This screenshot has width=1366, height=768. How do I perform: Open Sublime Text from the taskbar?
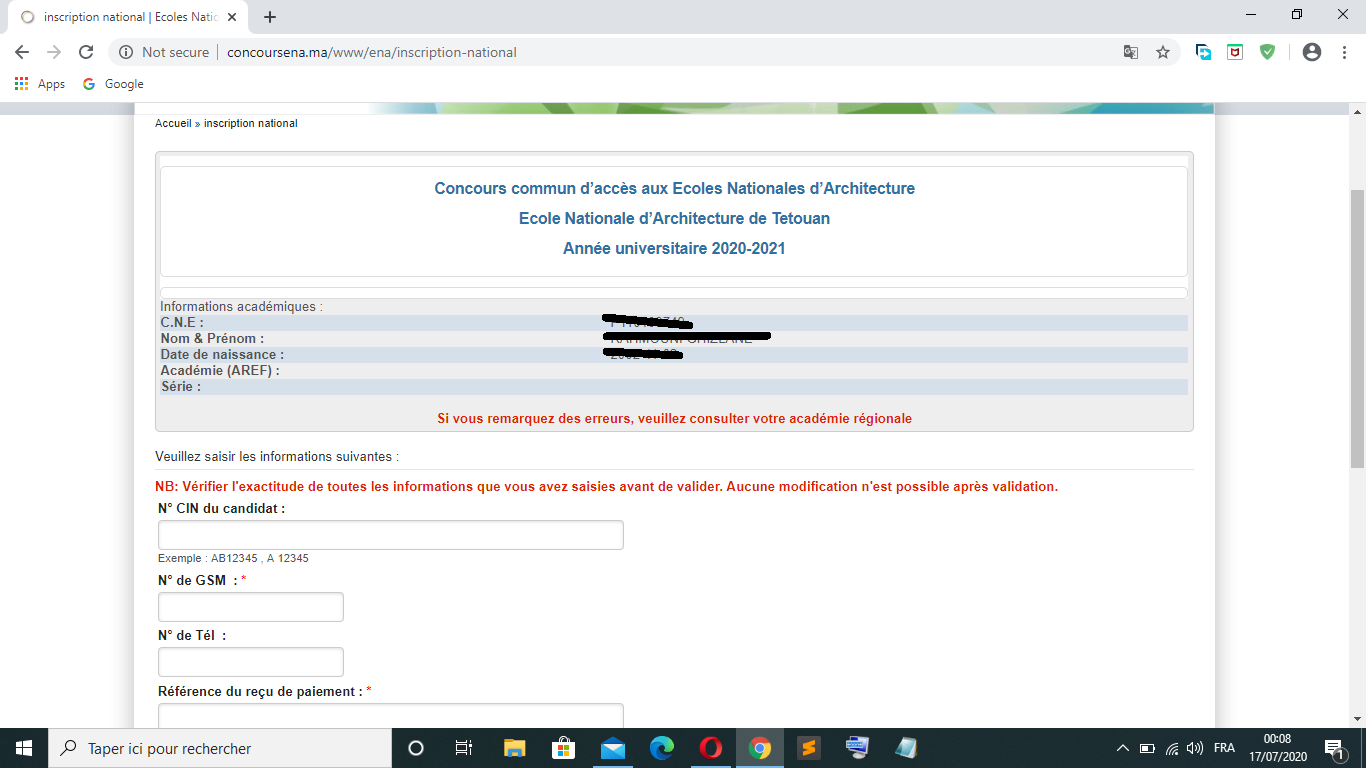click(x=808, y=748)
